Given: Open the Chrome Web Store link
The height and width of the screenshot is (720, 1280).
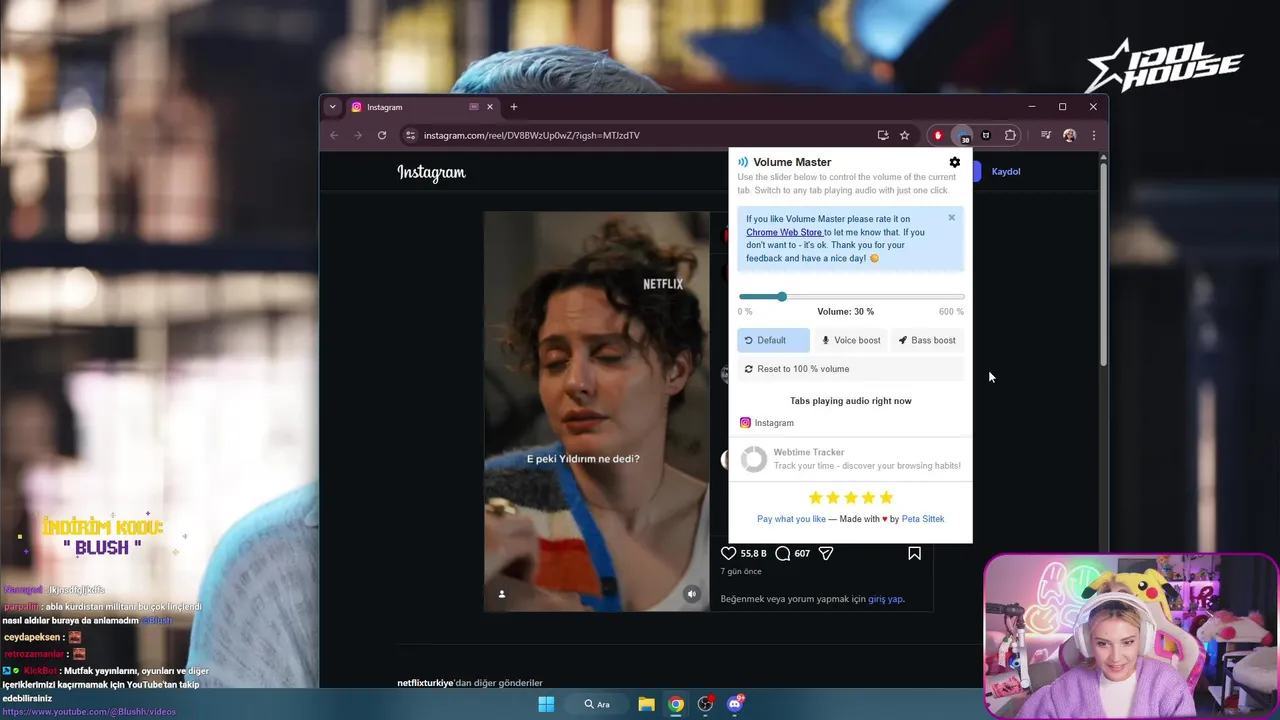Looking at the screenshot, I should (x=784, y=232).
